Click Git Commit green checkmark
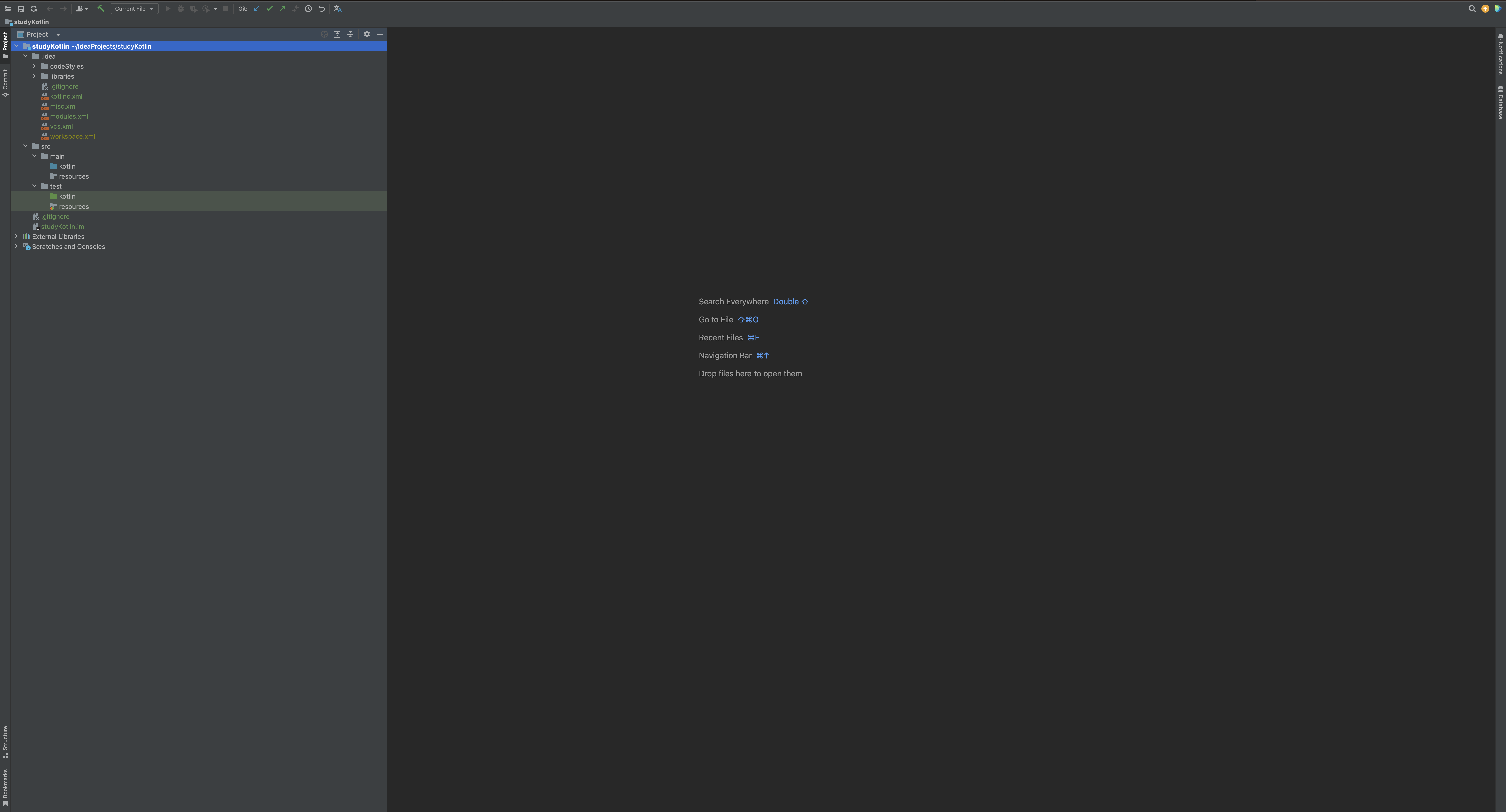The image size is (1506, 812). pos(270,8)
